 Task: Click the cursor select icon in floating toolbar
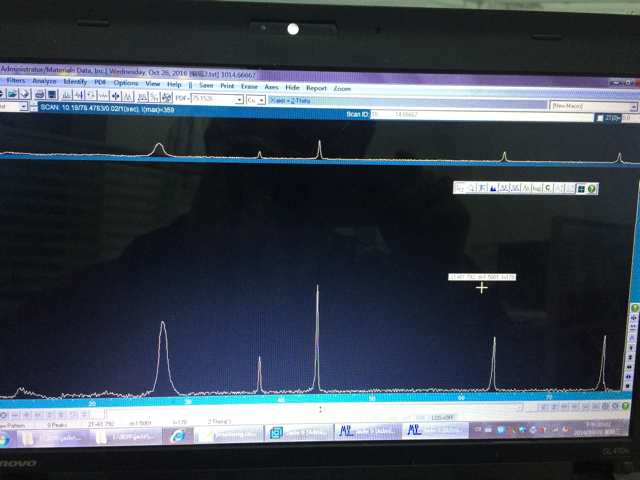[x=460, y=188]
